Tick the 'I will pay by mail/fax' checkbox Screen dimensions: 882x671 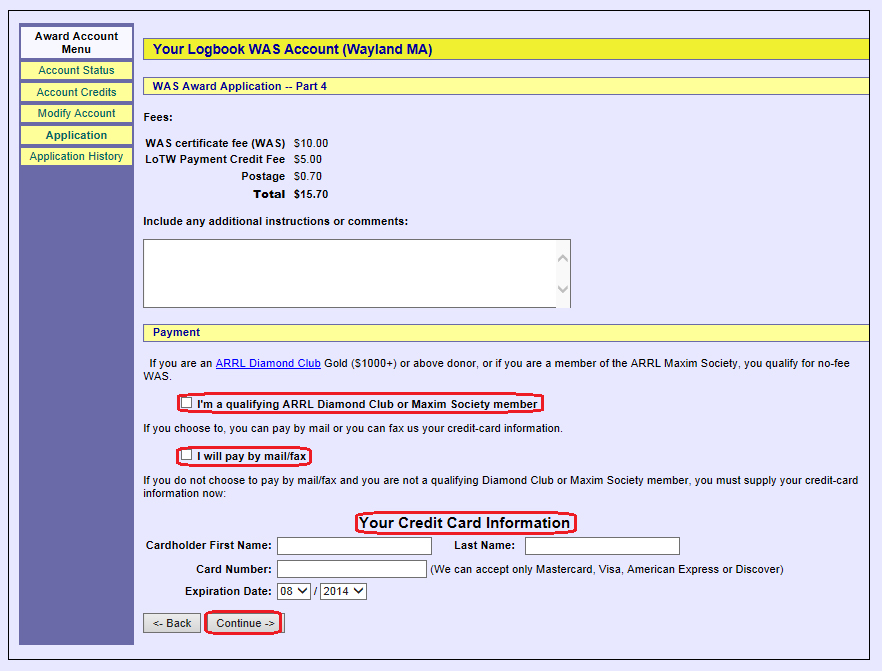tap(187, 456)
